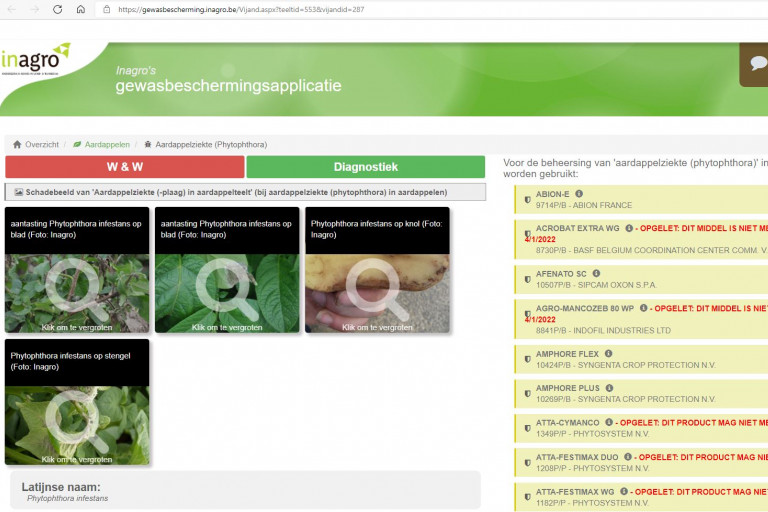Click the info icon next to AFENATO SC
768x512 pixels.
pos(596,273)
